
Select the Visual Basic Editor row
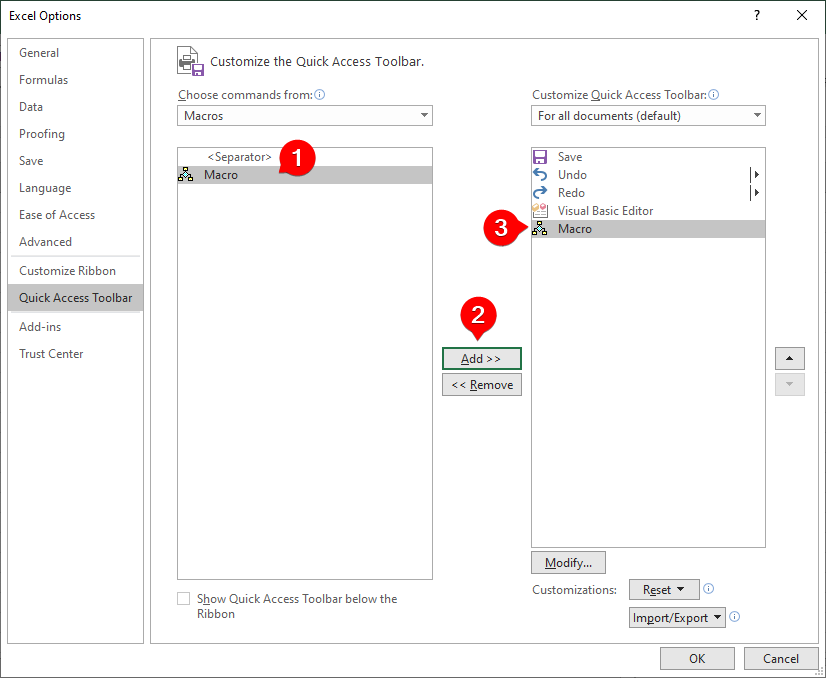pos(648,211)
